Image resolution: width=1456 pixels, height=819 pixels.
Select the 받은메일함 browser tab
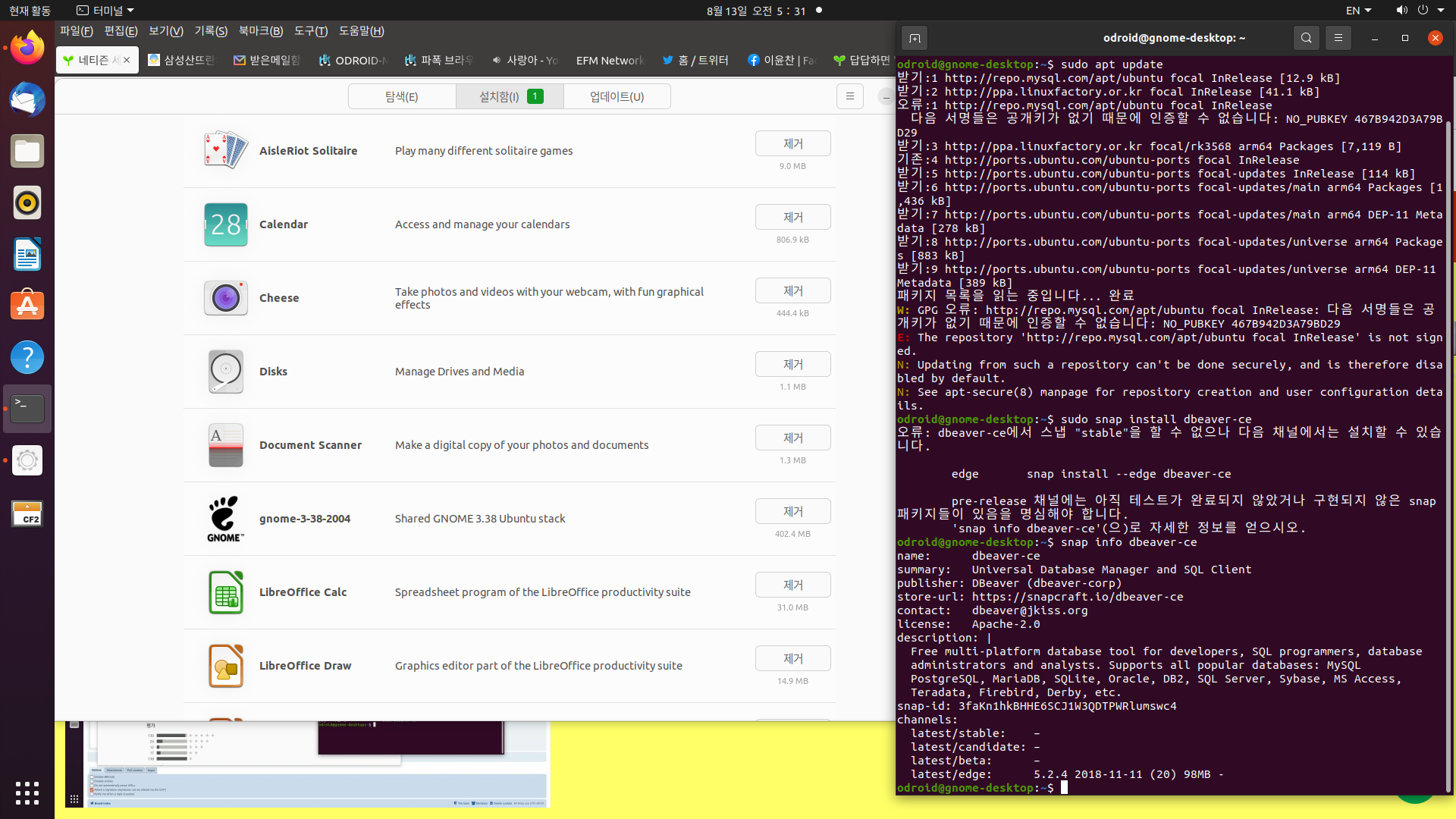click(x=267, y=60)
